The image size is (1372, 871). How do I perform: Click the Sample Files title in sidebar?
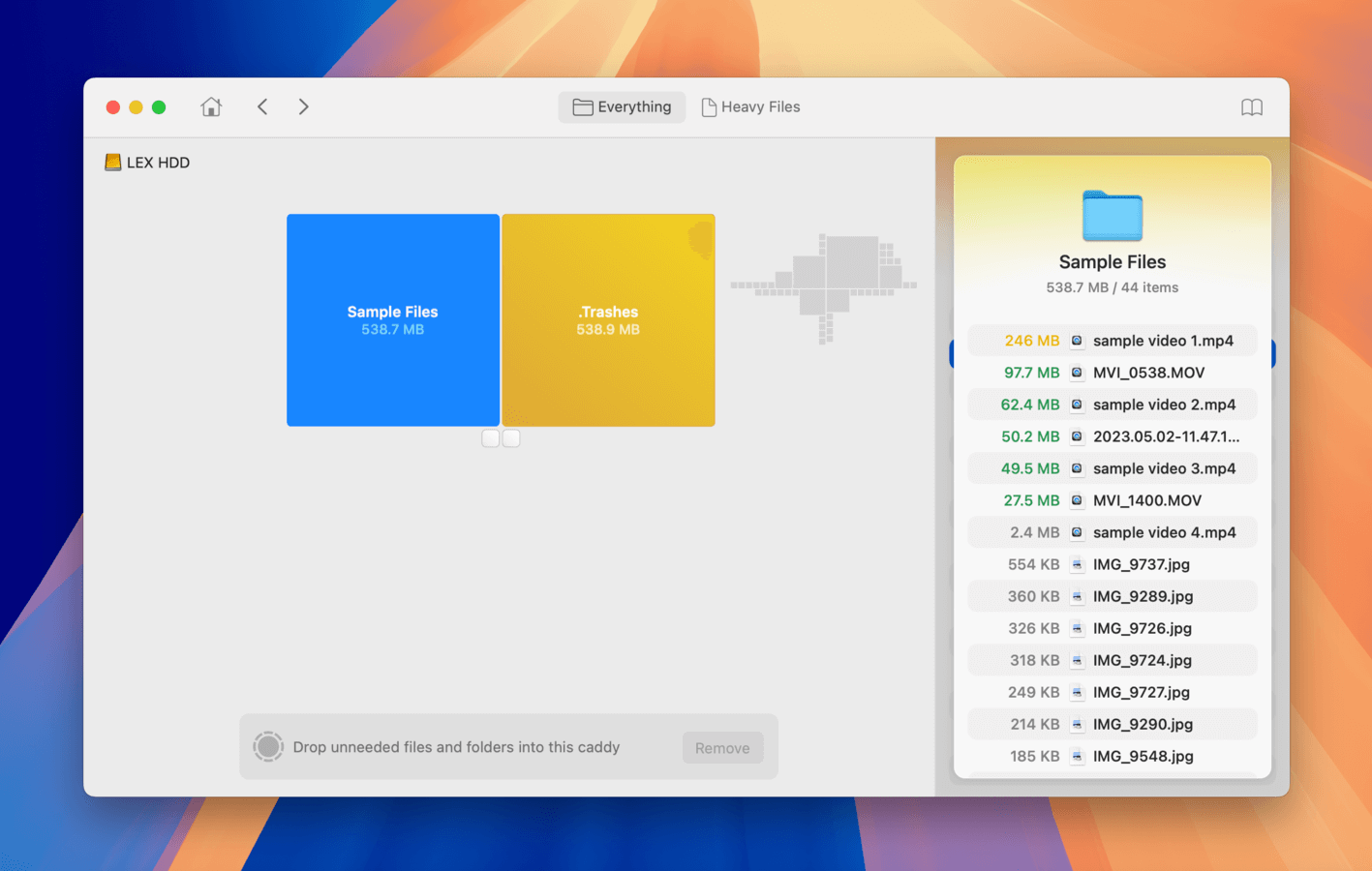click(x=1113, y=262)
